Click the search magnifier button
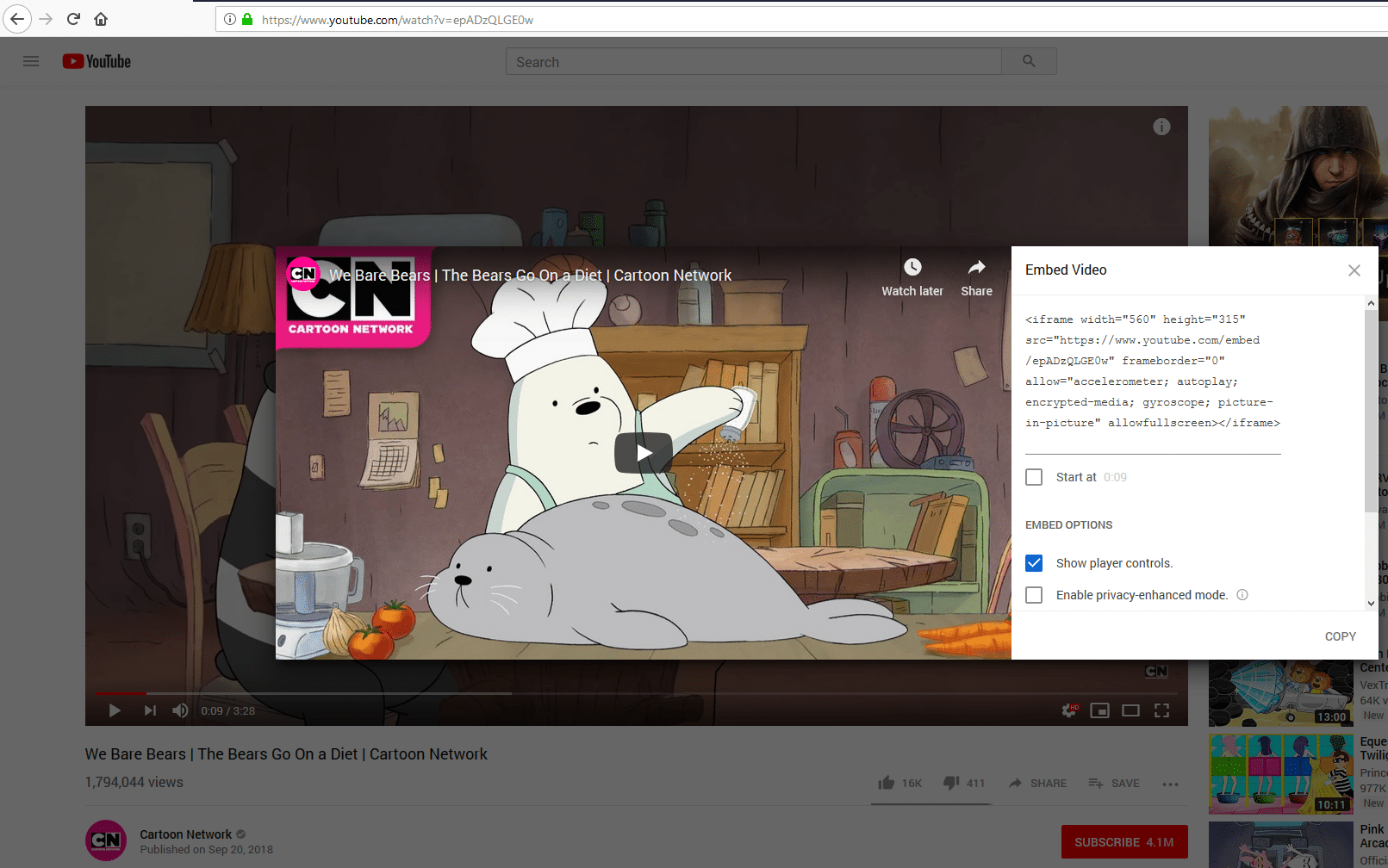1388x868 pixels. click(x=1029, y=61)
